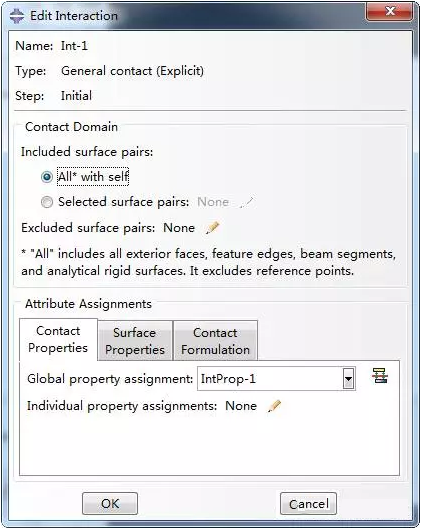The height and width of the screenshot is (529, 422).
Task: Create interaction property icon beside IntProp-1
Action: [x=380, y=376]
